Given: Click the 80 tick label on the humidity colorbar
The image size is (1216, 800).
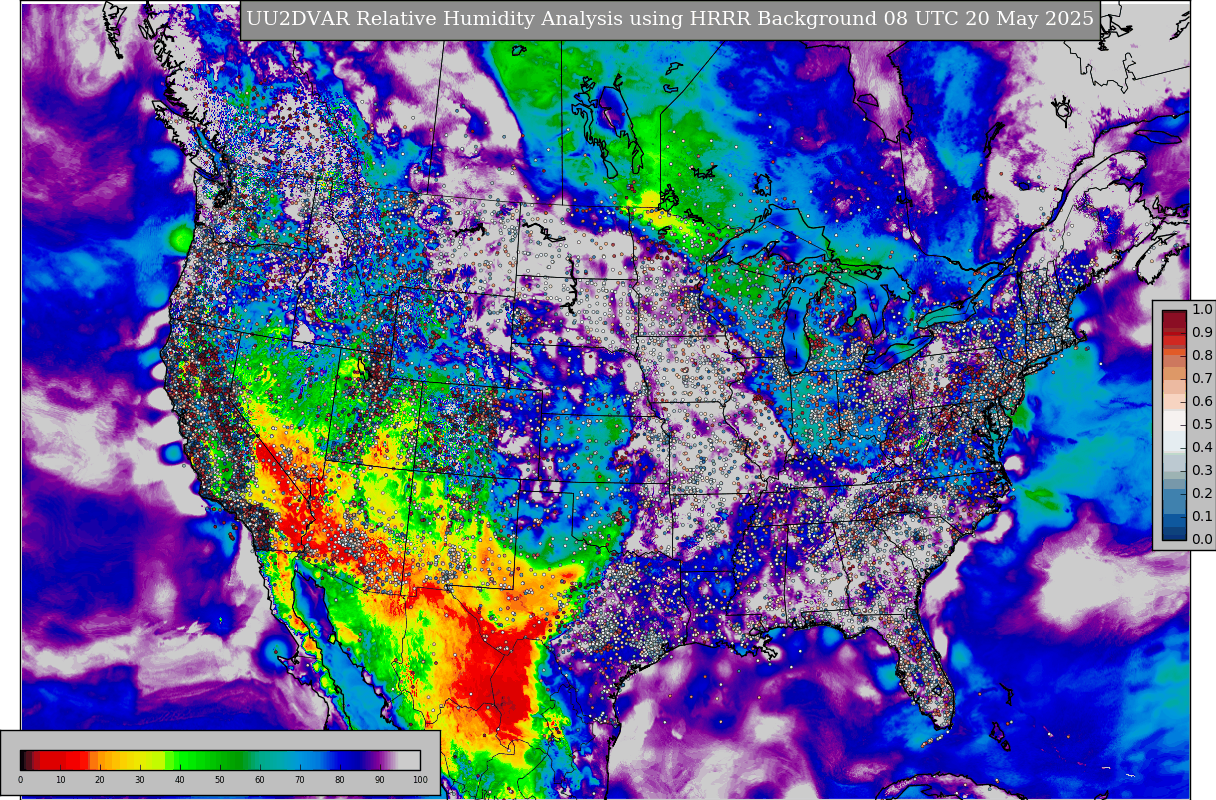Looking at the screenshot, I should click(x=340, y=780).
